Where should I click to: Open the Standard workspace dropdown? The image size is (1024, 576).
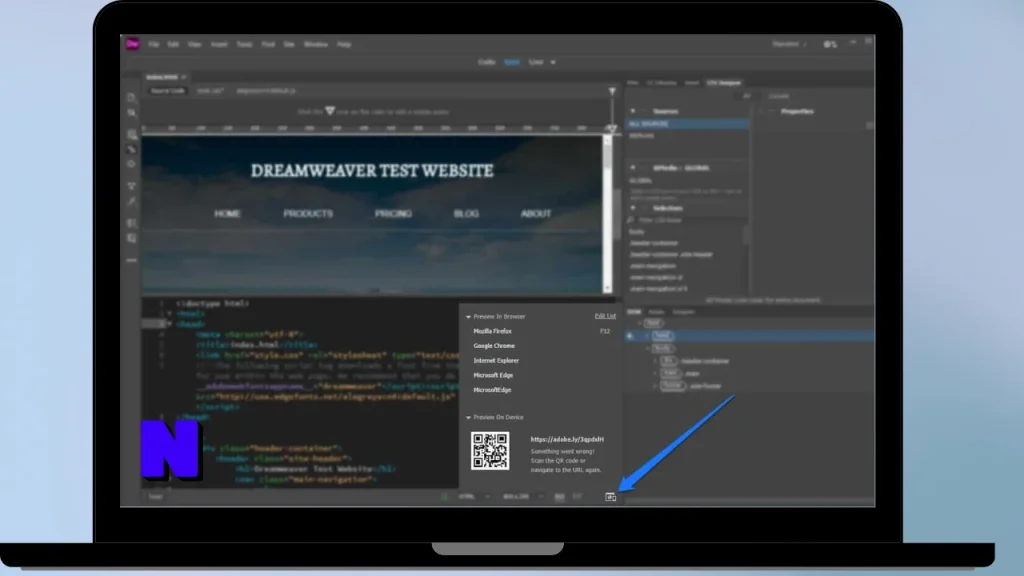pos(790,44)
